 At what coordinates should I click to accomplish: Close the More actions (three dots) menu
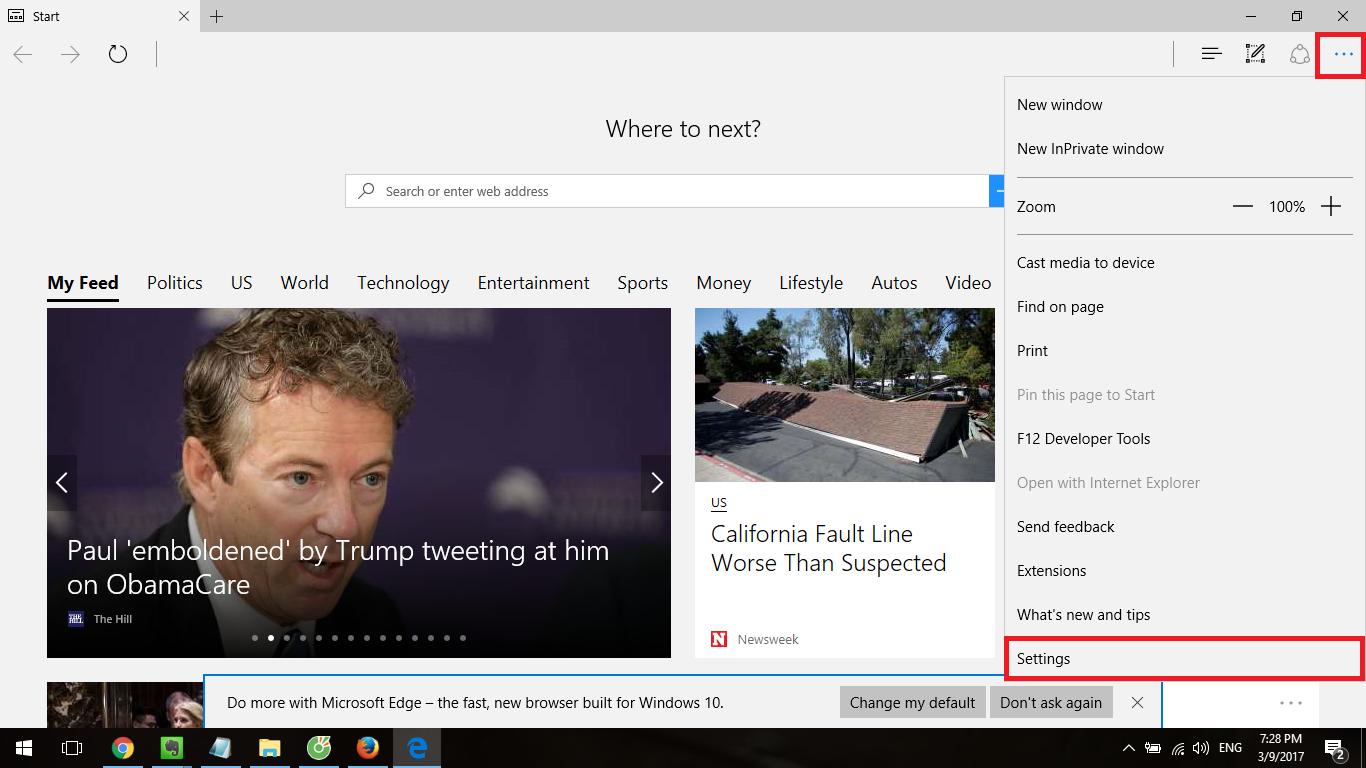coord(1343,54)
